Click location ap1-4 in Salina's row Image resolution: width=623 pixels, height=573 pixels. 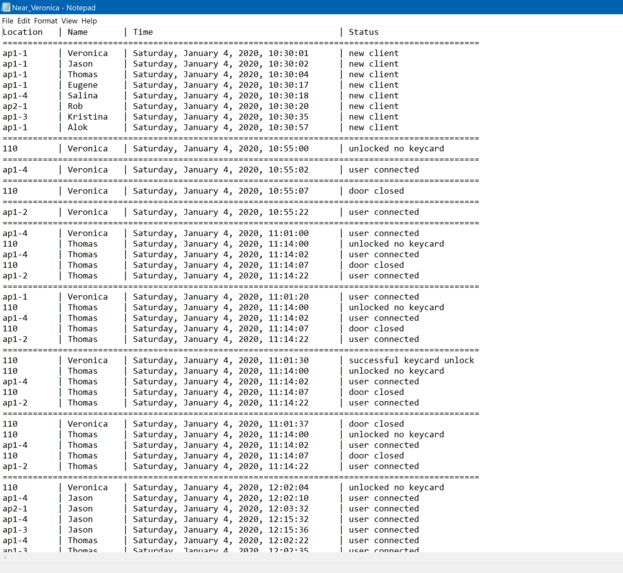15,96
